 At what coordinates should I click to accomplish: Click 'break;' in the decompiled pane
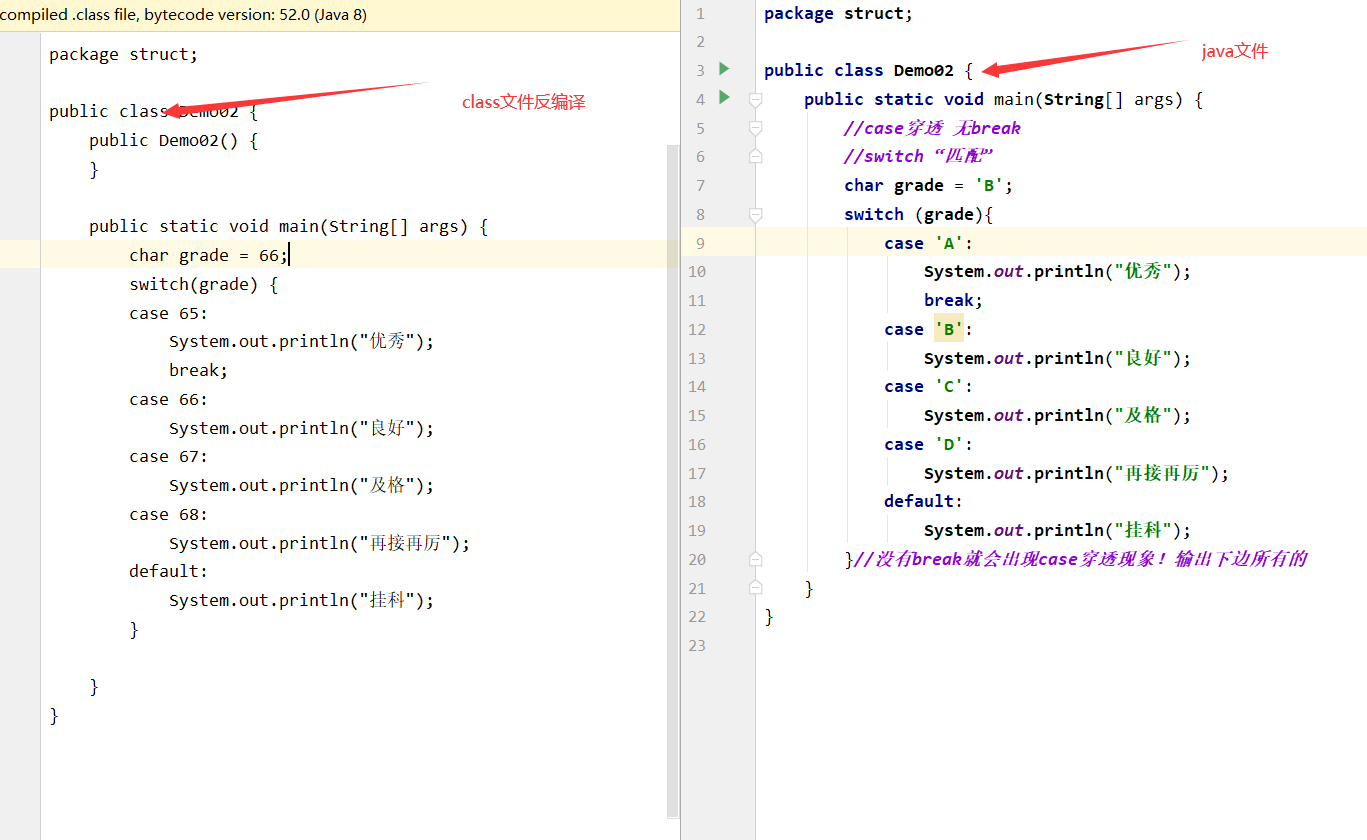[x=199, y=370]
